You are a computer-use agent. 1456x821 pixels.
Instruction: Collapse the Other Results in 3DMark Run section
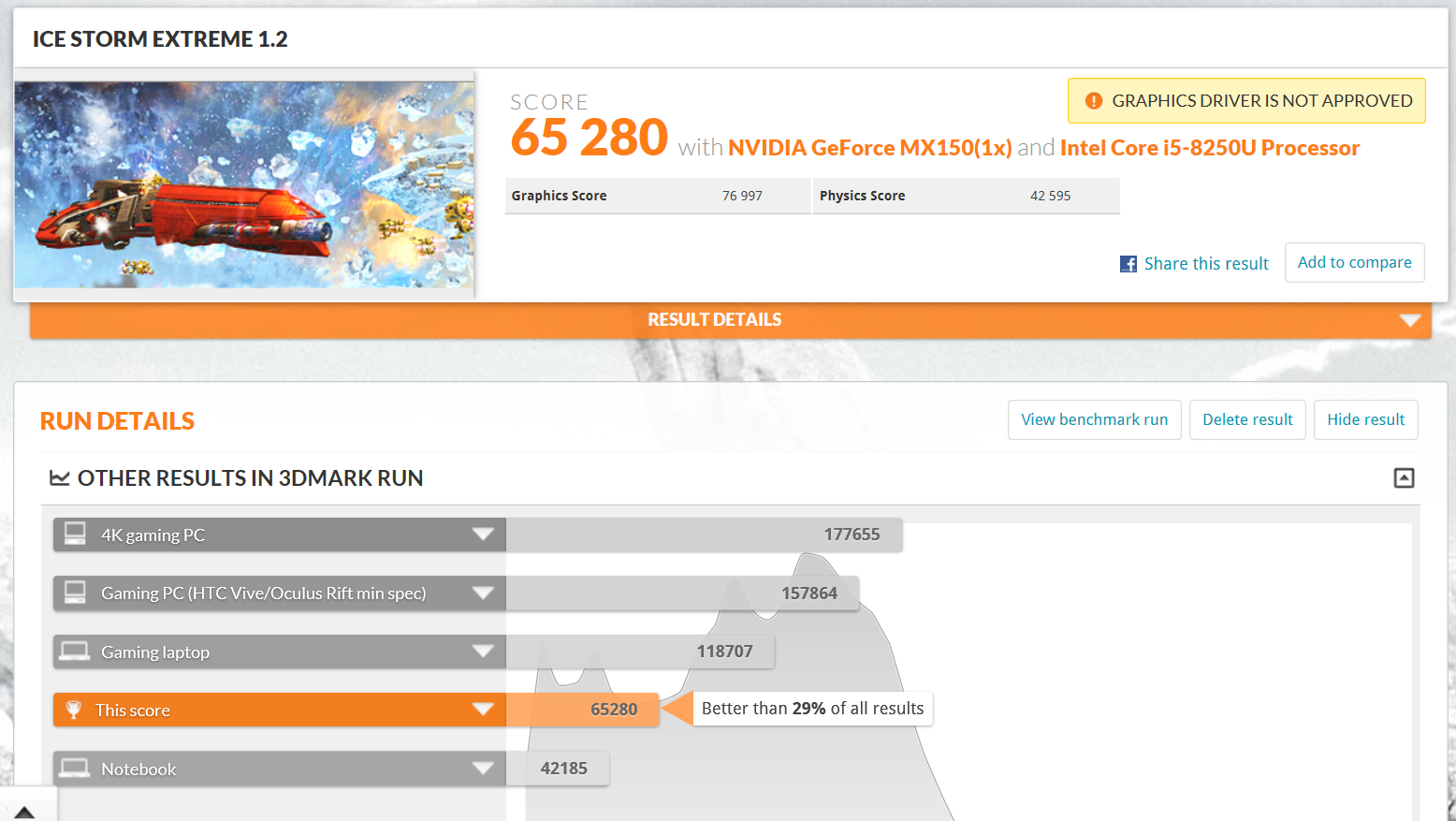tap(1404, 478)
